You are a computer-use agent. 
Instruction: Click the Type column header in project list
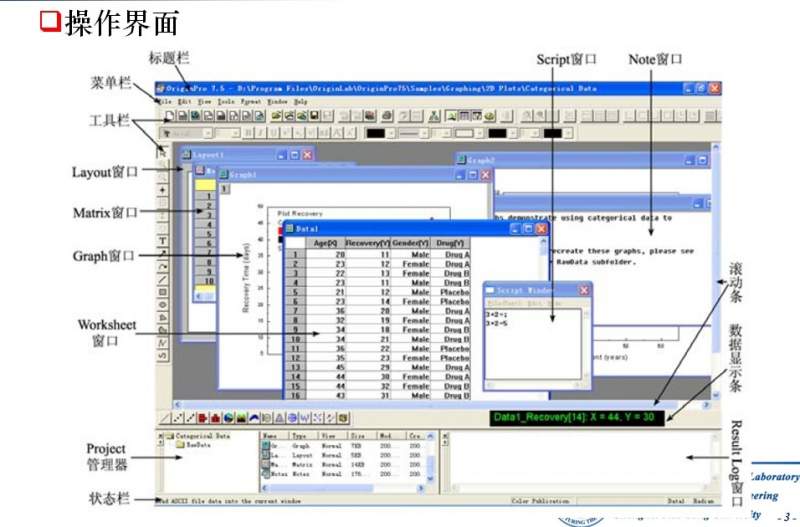(x=305, y=436)
